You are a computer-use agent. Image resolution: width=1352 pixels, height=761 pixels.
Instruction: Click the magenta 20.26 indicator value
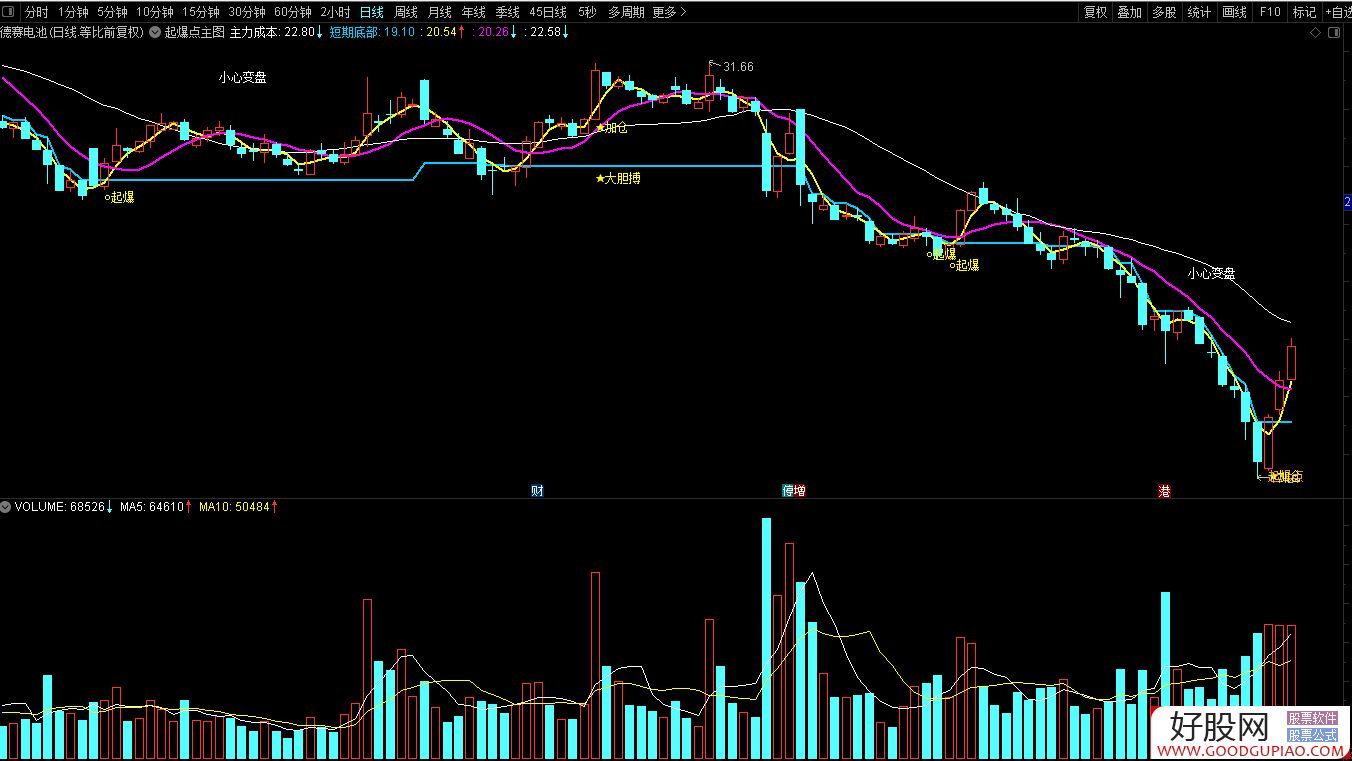494,32
